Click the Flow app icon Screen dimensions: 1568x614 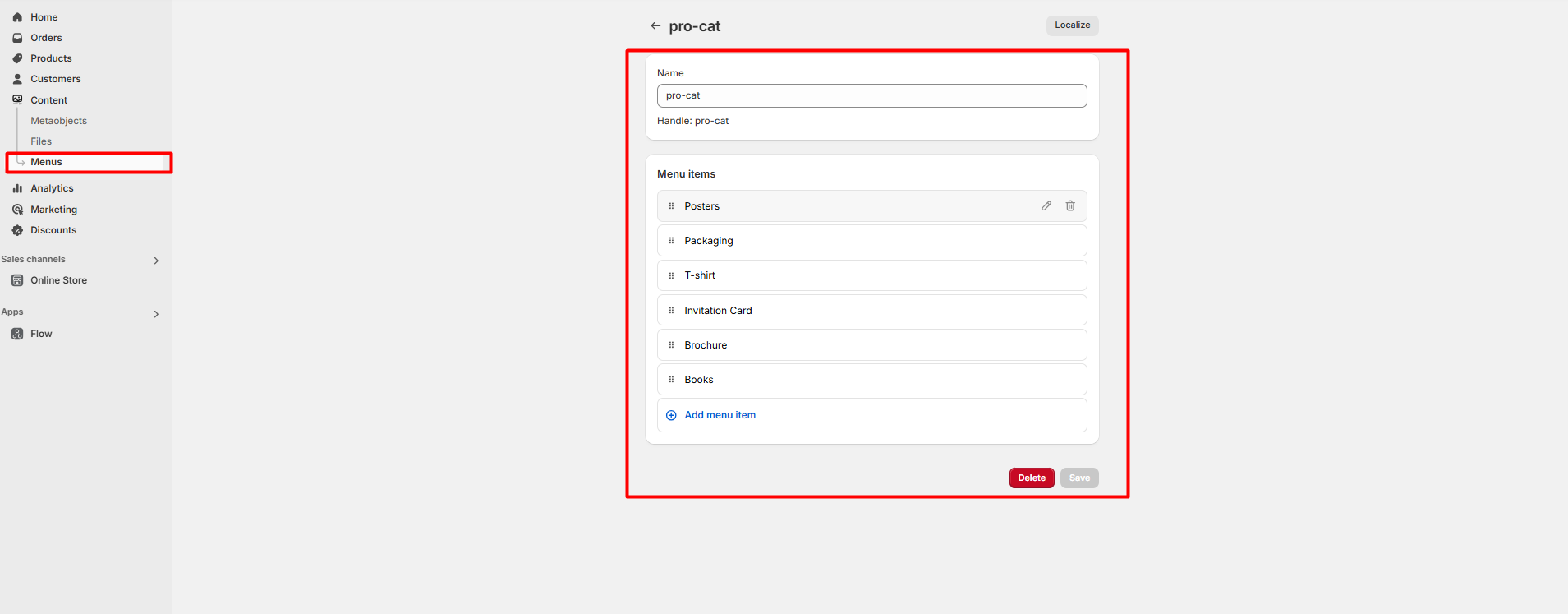pos(17,334)
